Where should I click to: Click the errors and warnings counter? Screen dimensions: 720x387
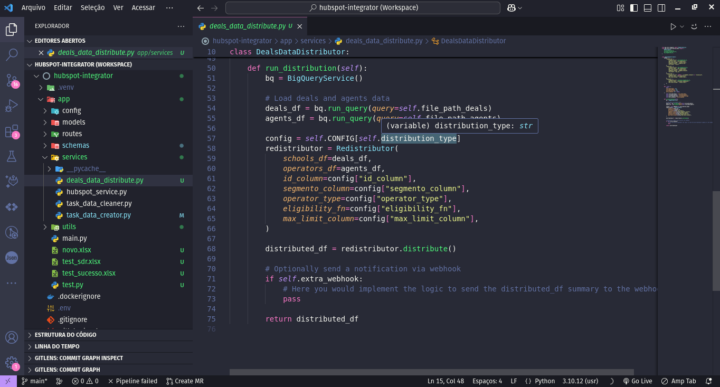(85, 381)
